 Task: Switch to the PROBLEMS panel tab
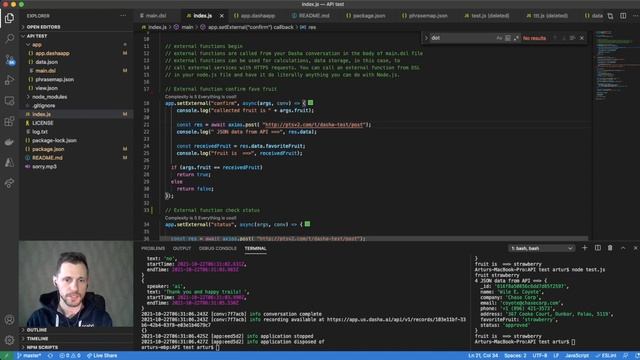click(x=153, y=248)
